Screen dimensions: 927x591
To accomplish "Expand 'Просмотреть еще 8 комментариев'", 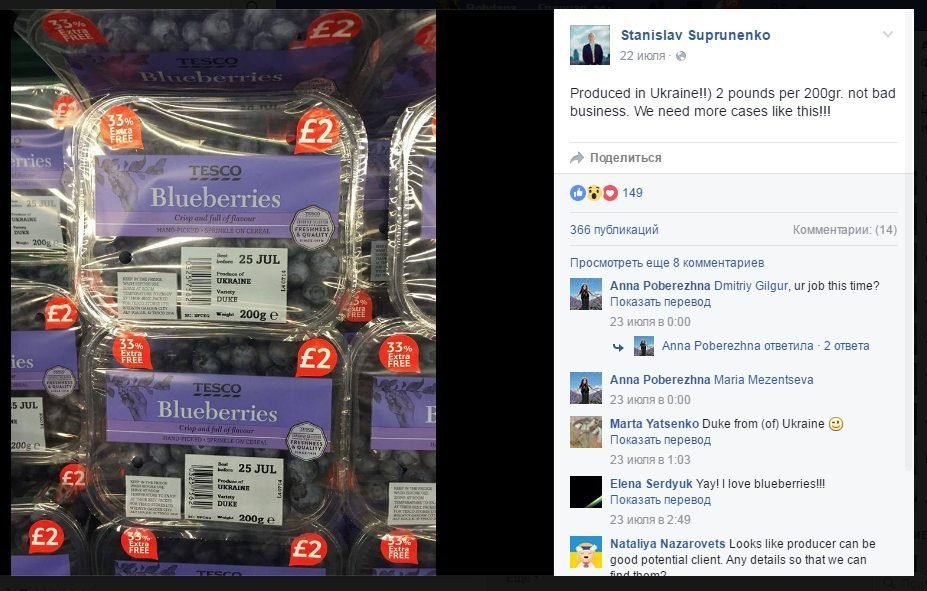I will point(667,263).
